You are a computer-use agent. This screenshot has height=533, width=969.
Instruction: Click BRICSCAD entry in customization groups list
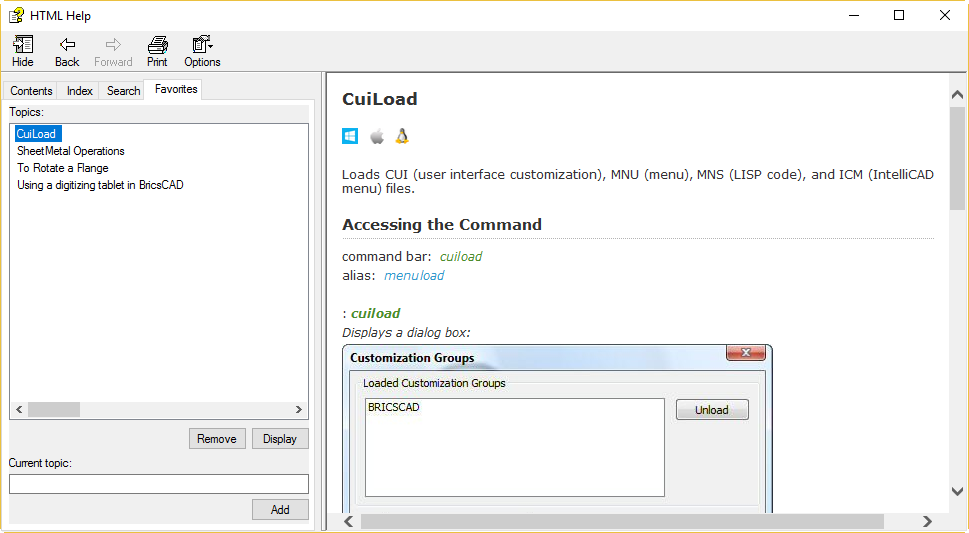(394, 407)
